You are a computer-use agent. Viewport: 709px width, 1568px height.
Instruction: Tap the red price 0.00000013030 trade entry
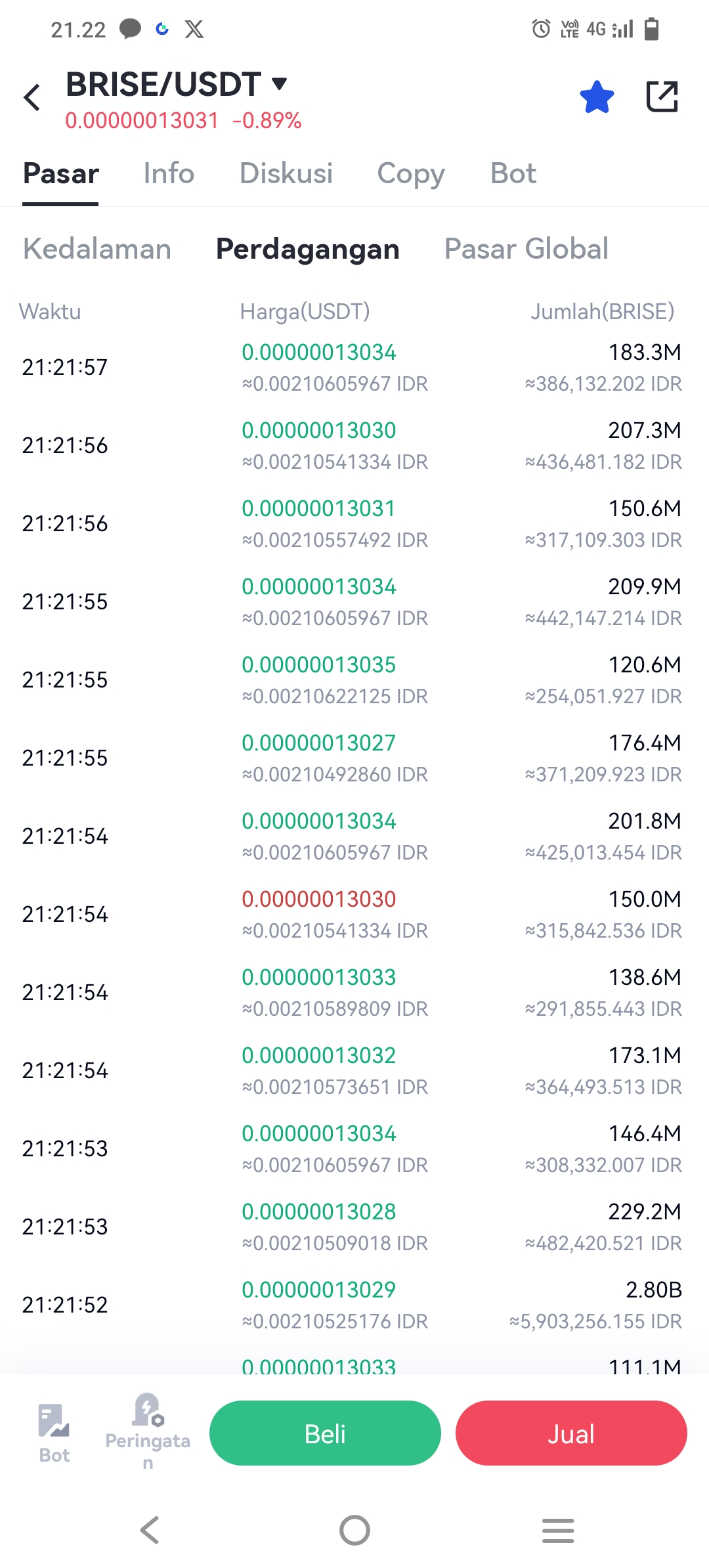pyautogui.click(x=319, y=899)
